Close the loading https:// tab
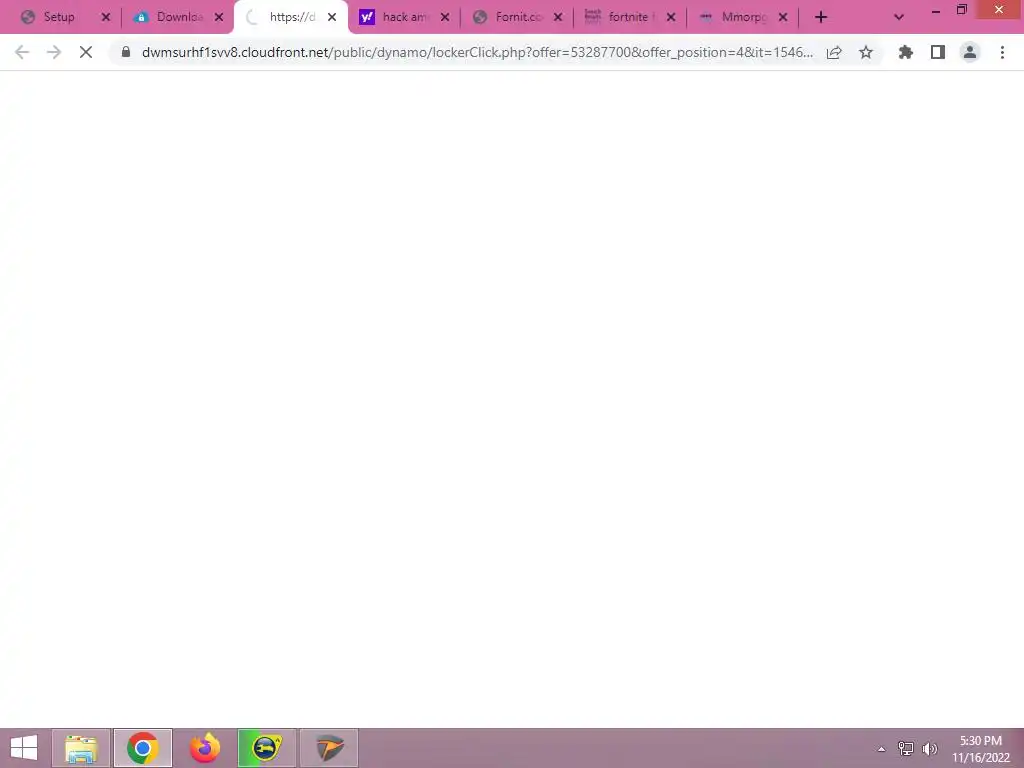The width and height of the screenshot is (1024, 768). click(x=332, y=18)
